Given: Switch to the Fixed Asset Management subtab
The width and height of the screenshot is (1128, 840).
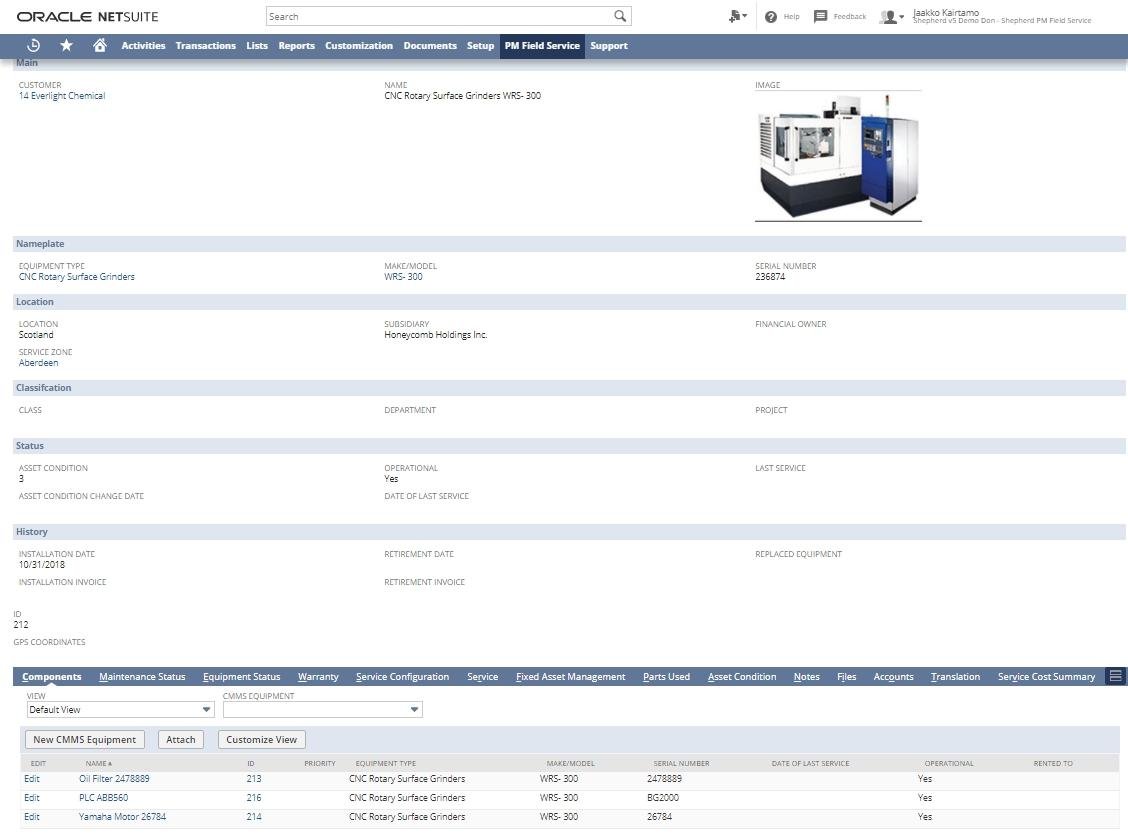Looking at the screenshot, I should coord(570,677).
